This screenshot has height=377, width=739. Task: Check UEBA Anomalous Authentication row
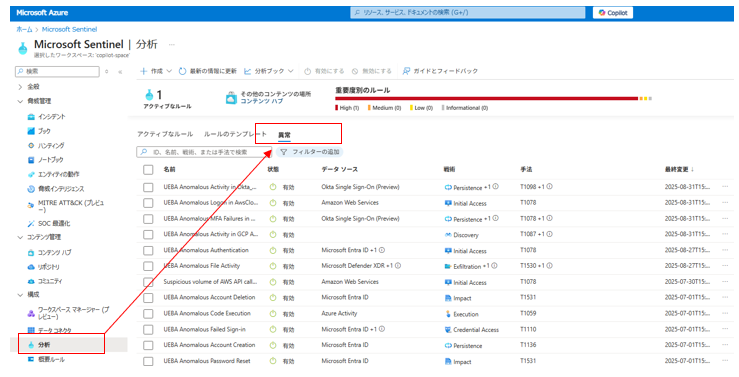[148, 251]
